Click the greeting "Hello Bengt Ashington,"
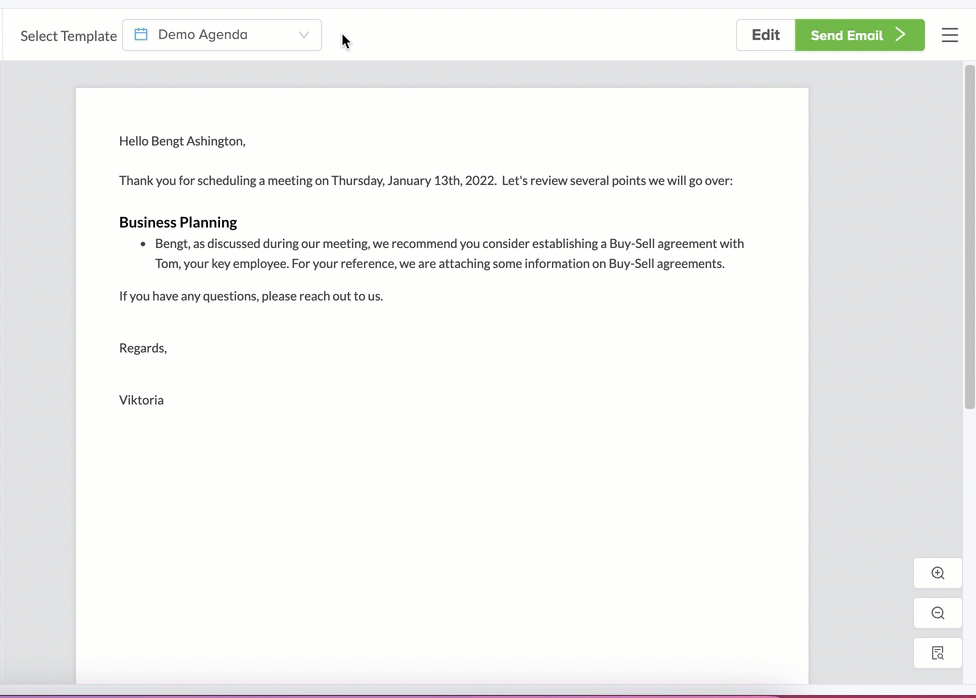This screenshot has height=698, width=976. 182,141
